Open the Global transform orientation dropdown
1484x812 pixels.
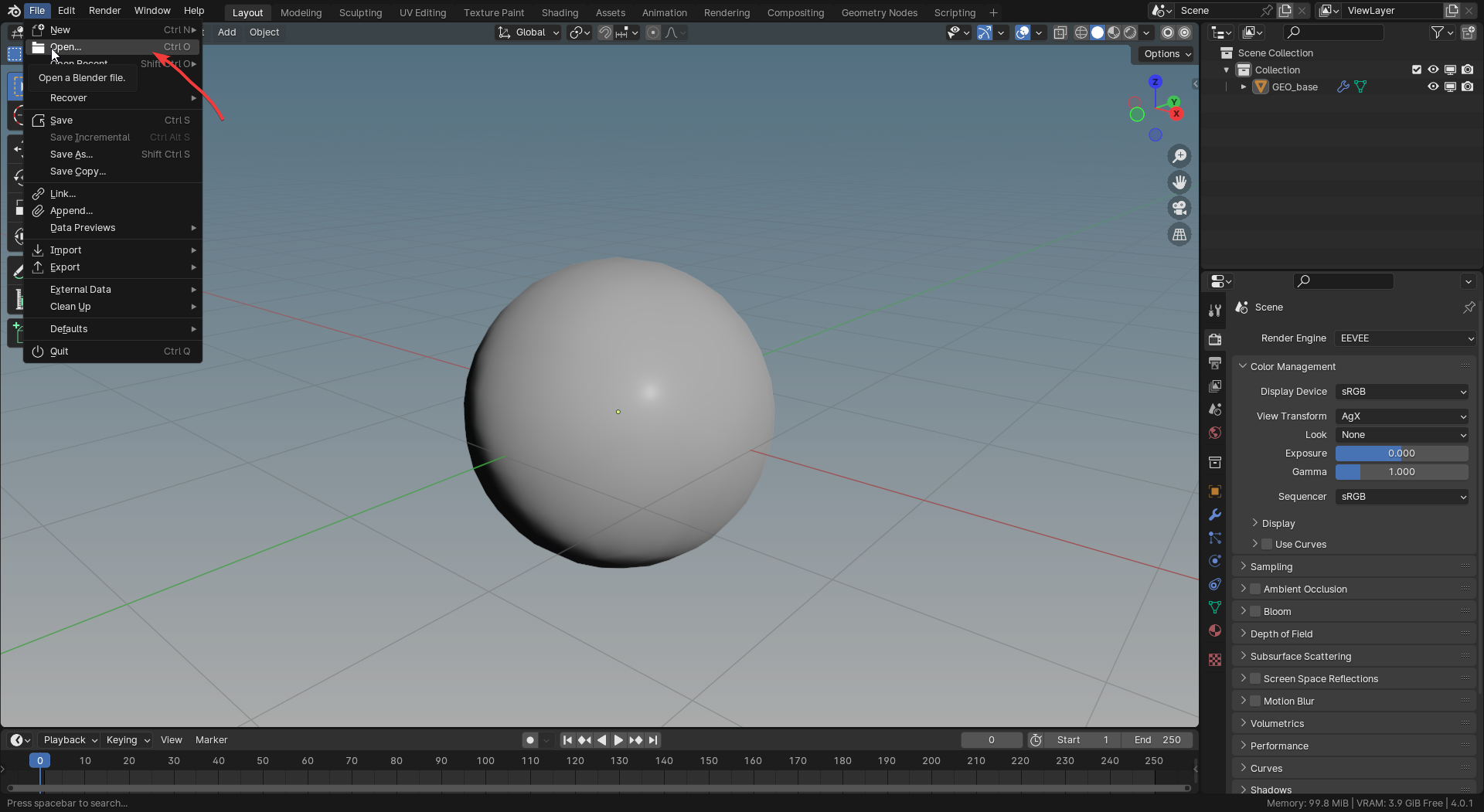click(x=529, y=32)
